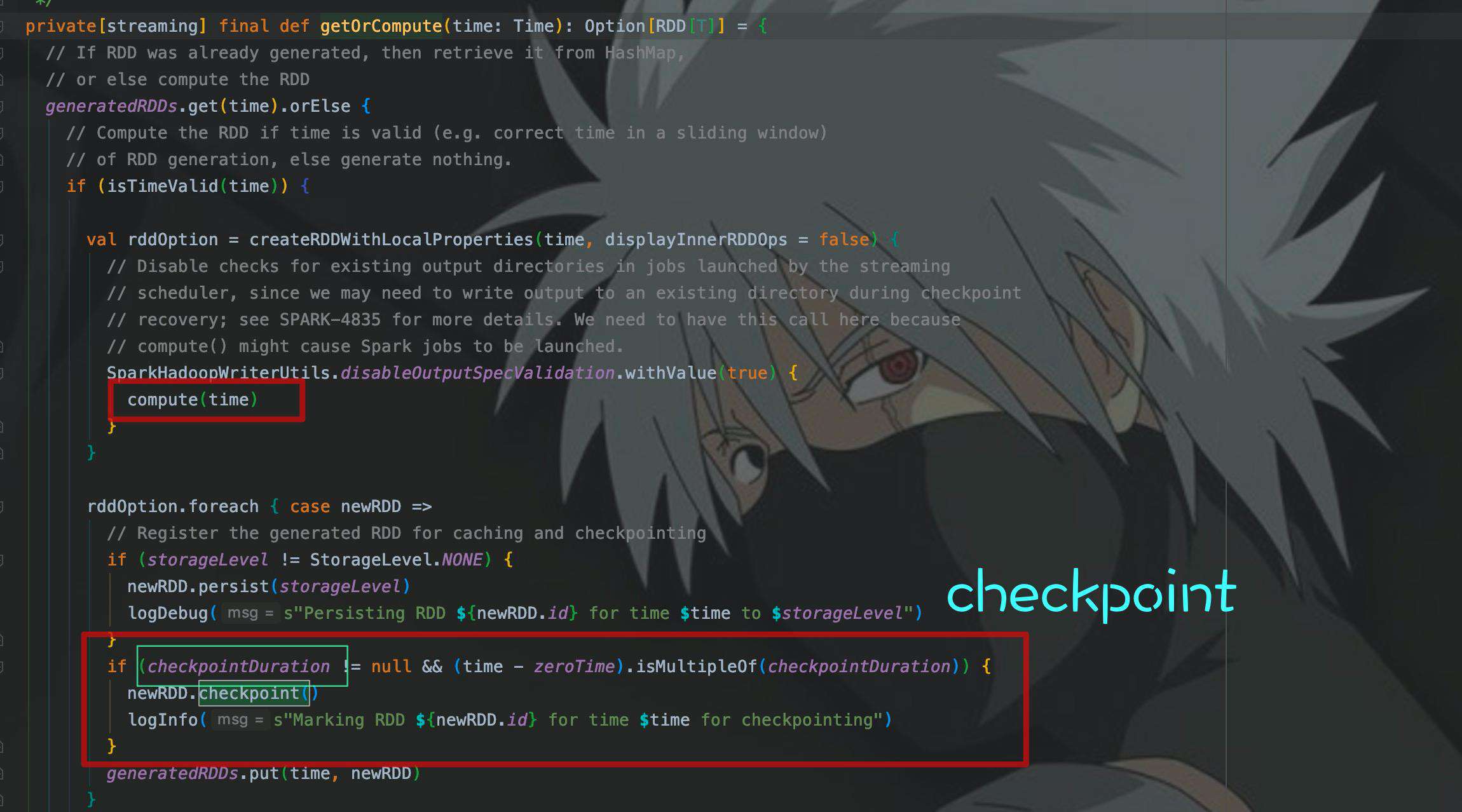Click the false literal
The width and height of the screenshot is (1462, 812).
click(x=844, y=240)
